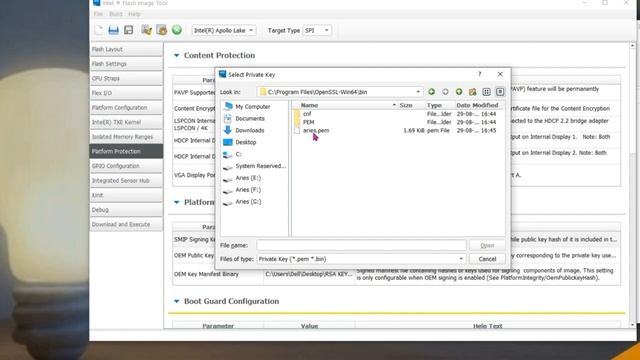Click the main window vertical scrollbar down arrow
This screenshot has height=360, width=640.
click(633, 325)
